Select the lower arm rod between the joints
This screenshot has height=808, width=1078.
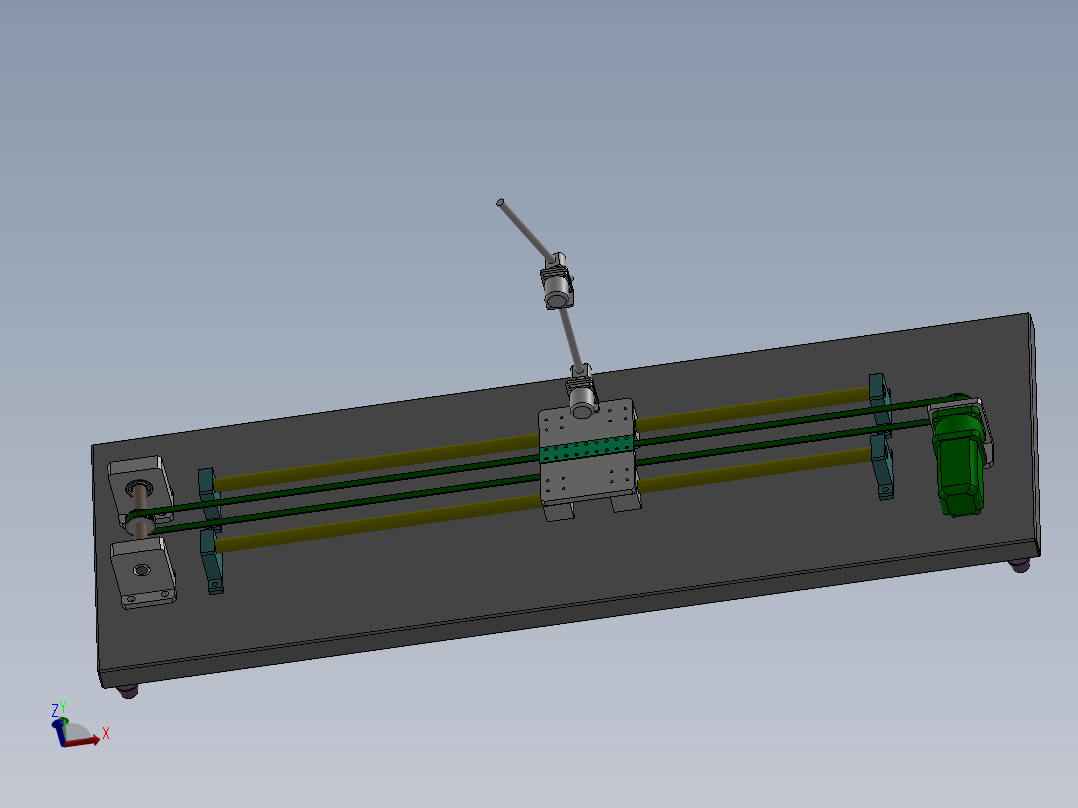coord(571,338)
